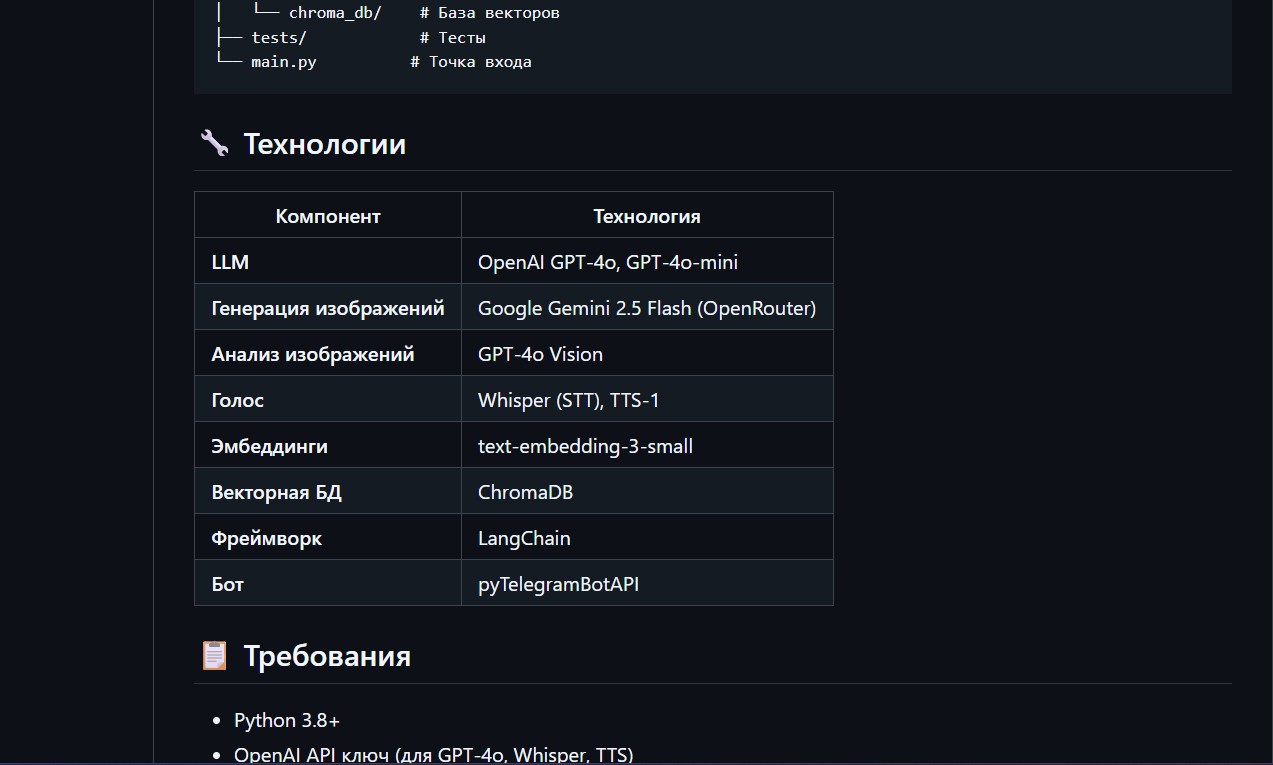Click the pyTelegramBotAPI cell
The image size is (1273, 765).
pos(647,583)
